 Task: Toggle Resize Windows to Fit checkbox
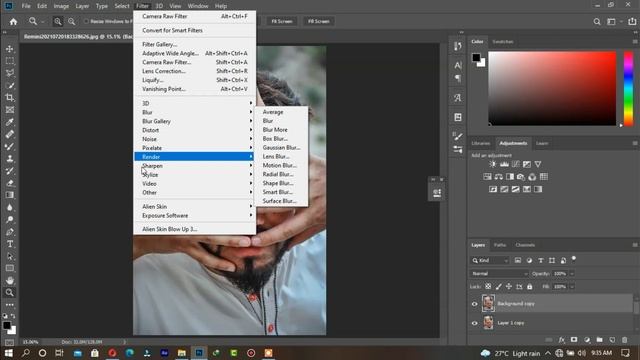(x=86, y=21)
